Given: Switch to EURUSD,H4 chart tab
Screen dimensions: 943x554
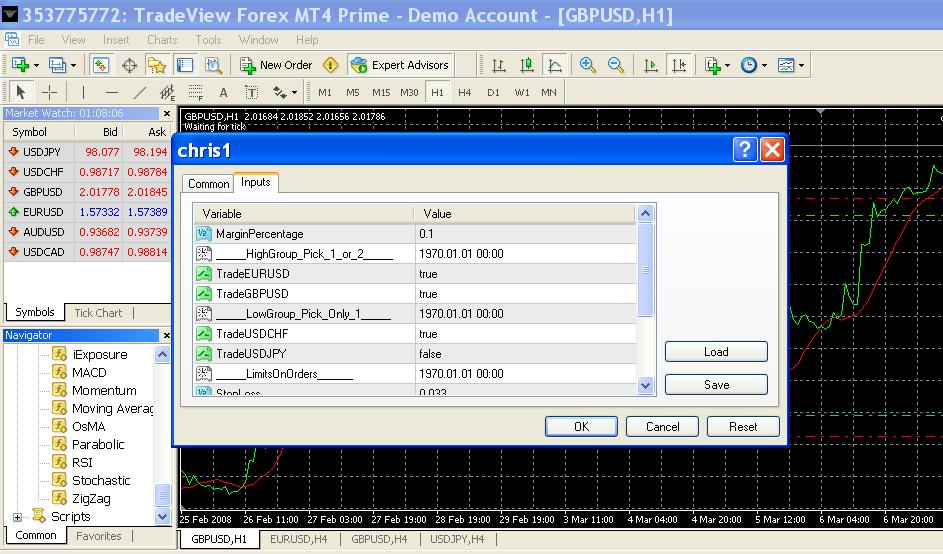Looking at the screenshot, I should tap(298, 539).
